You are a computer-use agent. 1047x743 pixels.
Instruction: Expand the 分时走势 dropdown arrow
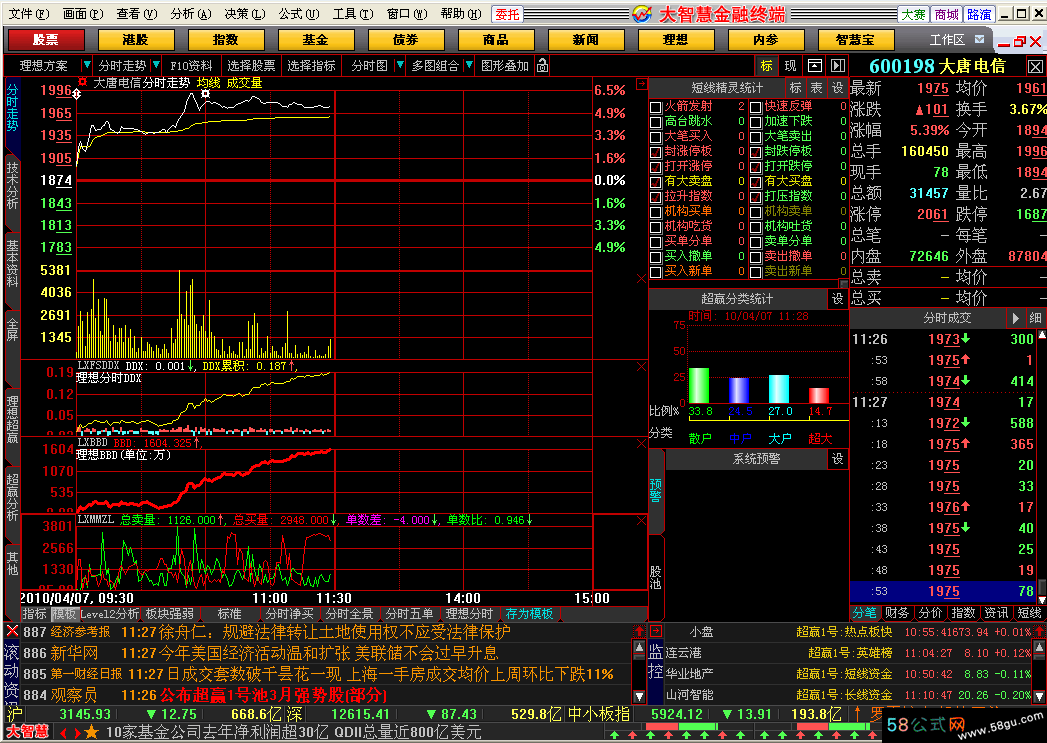(x=156, y=65)
